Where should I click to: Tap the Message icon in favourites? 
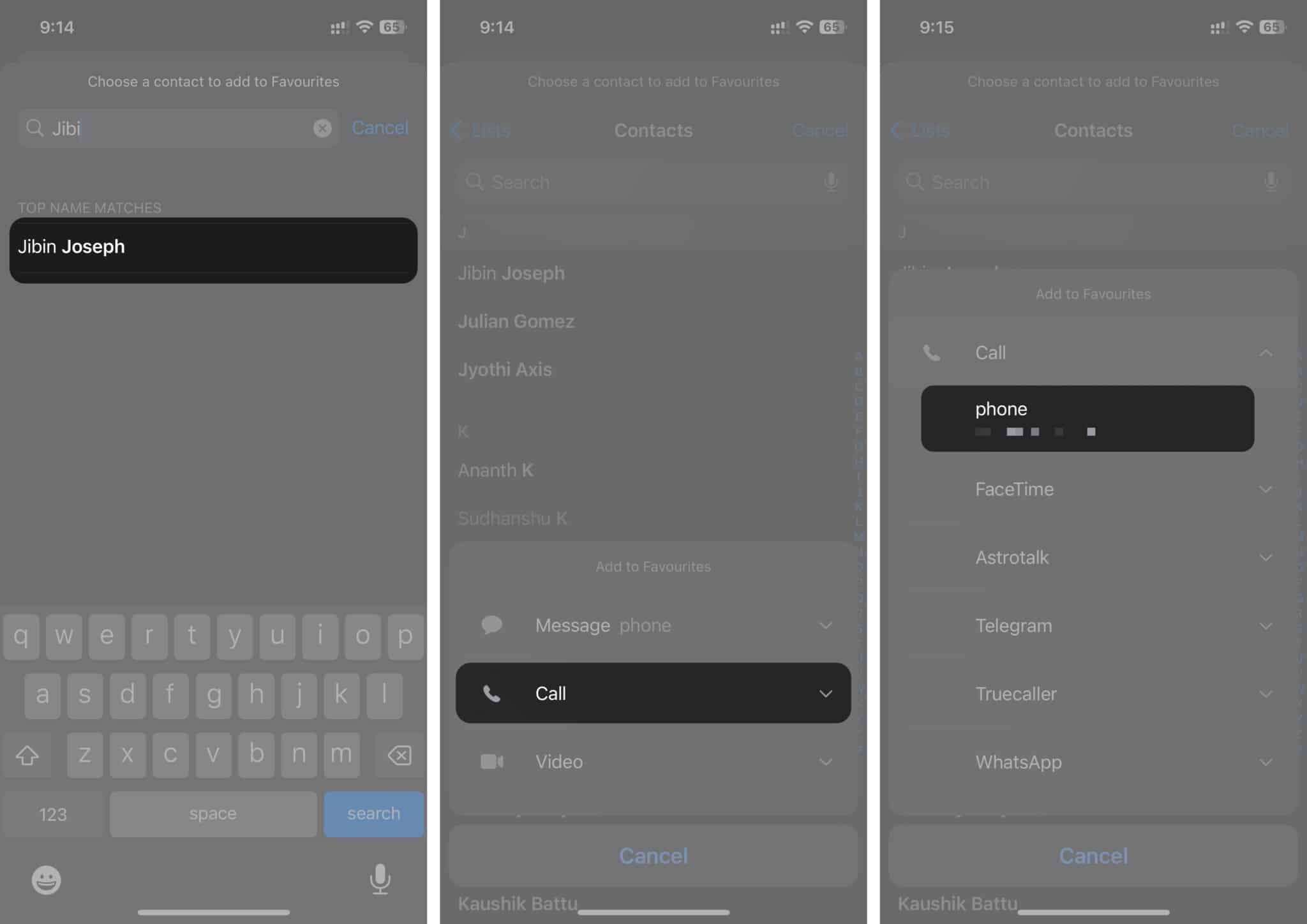(x=491, y=624)
